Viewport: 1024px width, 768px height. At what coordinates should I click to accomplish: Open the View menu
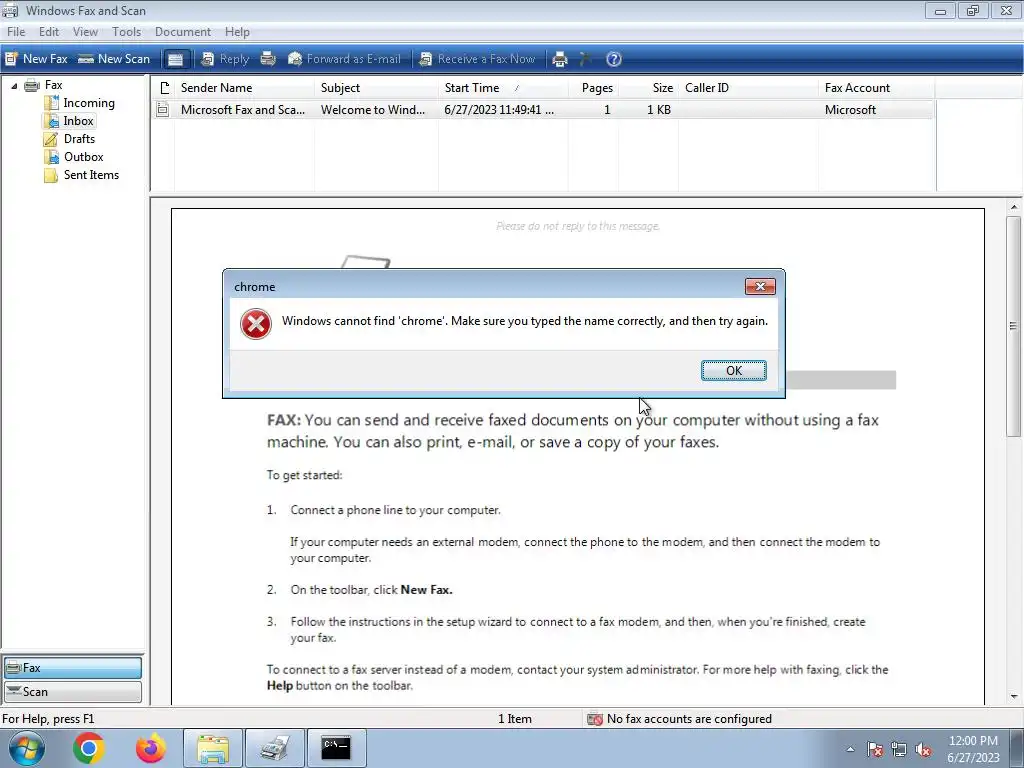tap(85, 32)
